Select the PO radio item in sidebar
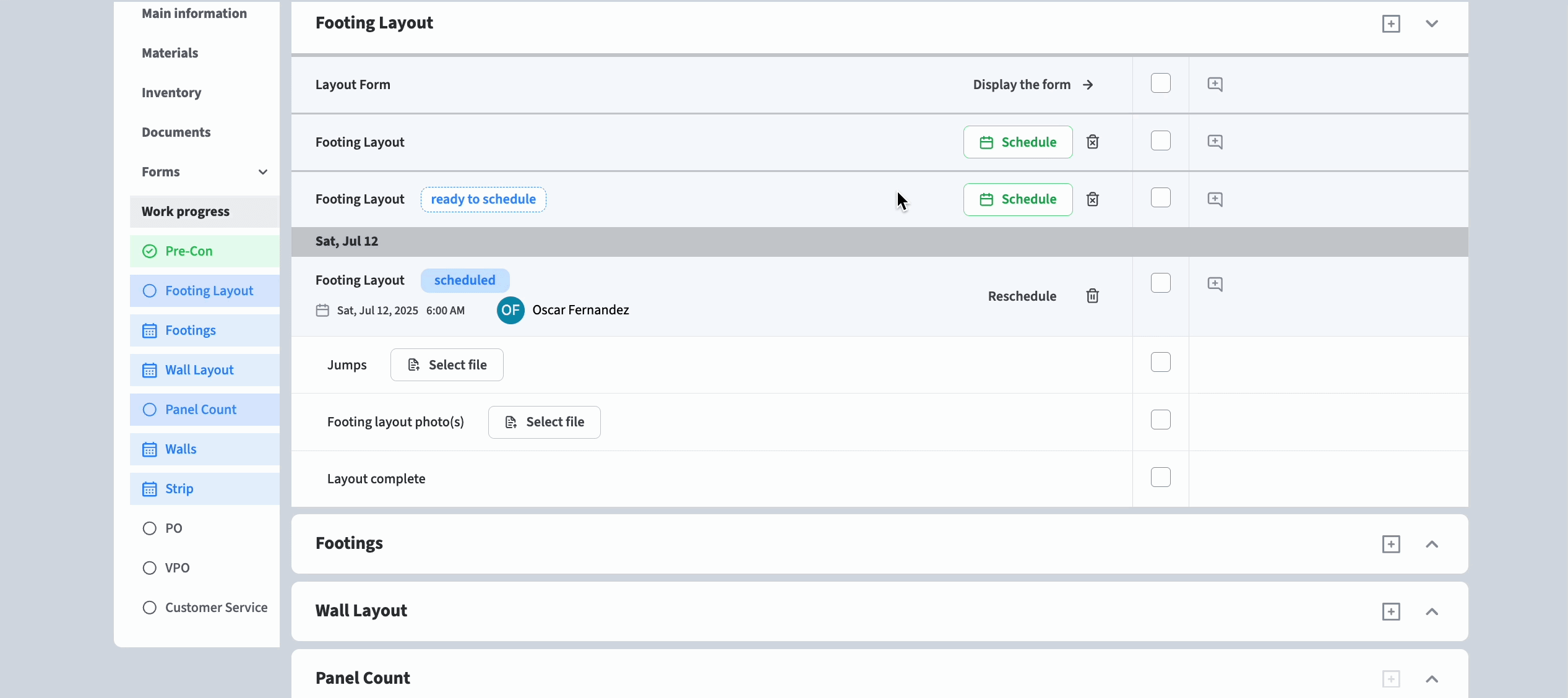Image resolution: width=1568 pixels, height=698 pixels. [x=150, y=528]
